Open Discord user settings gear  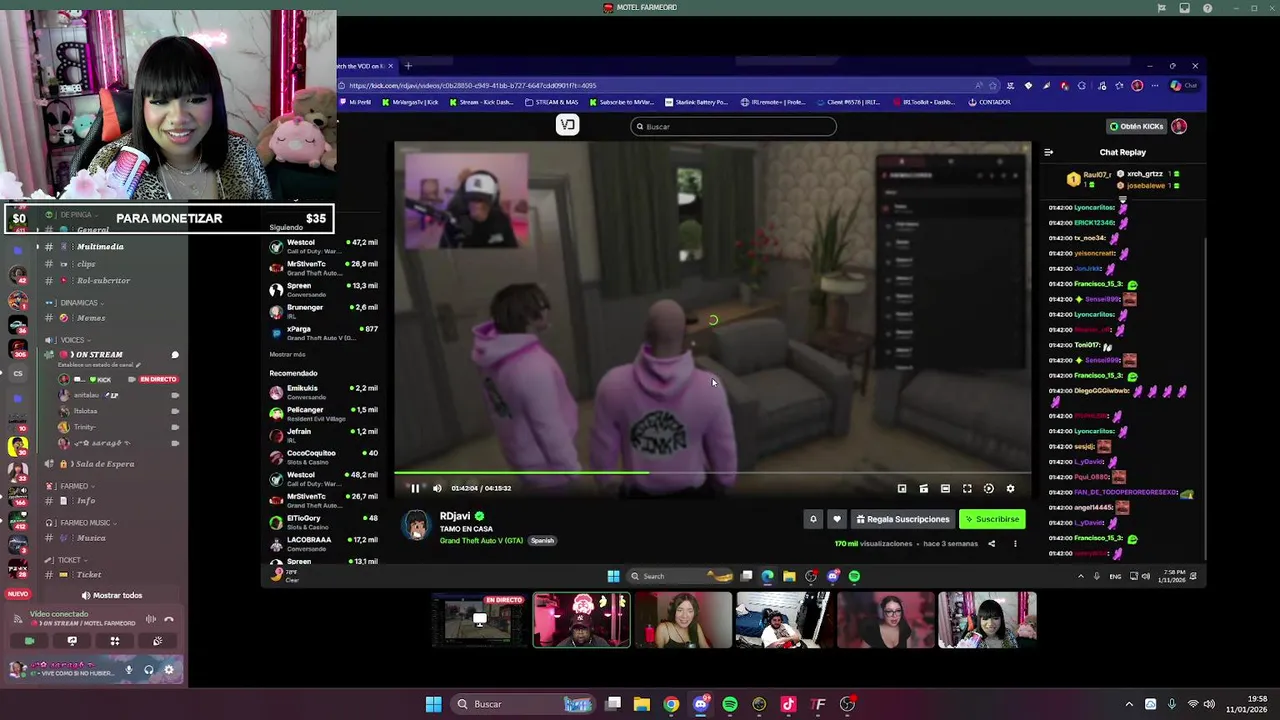point(168,670)
